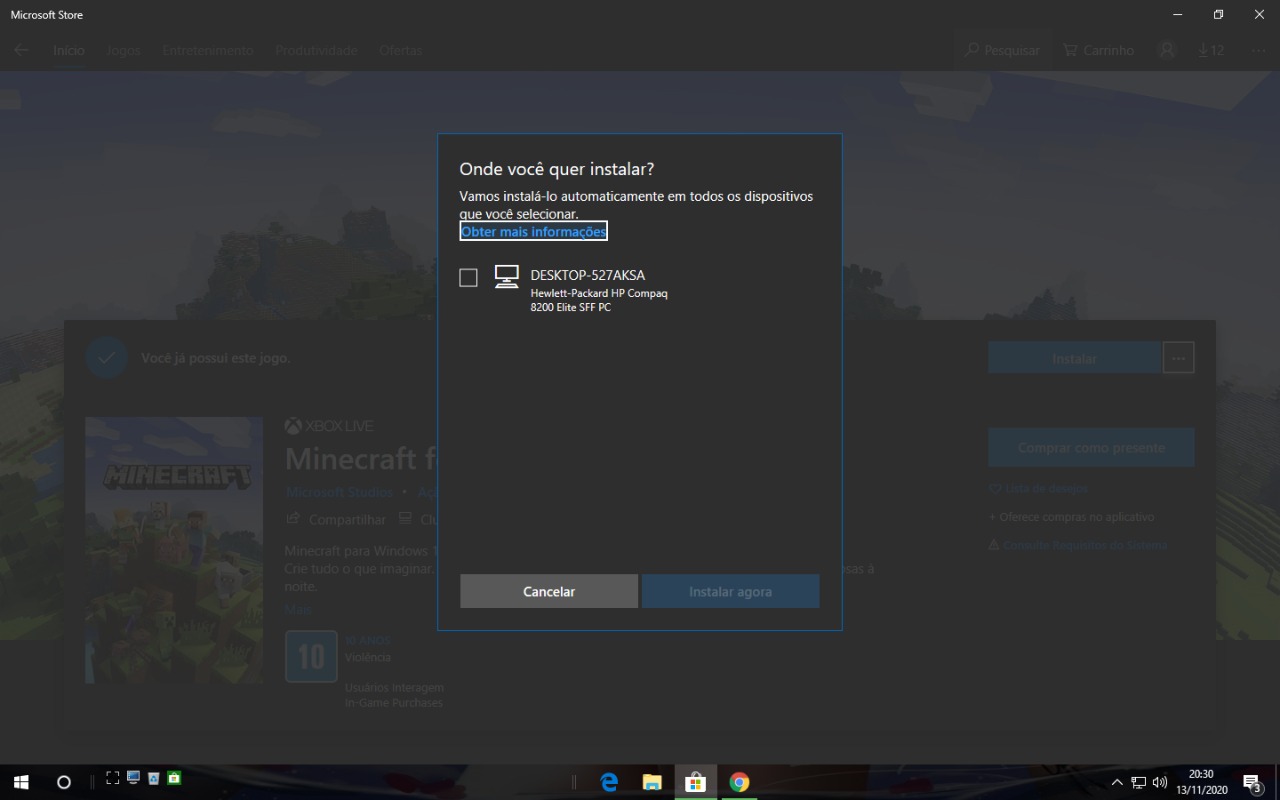The width and height of the screenshot is (1280, 800).
Task: Go back with the arrow icon
Action: point(21,50)
